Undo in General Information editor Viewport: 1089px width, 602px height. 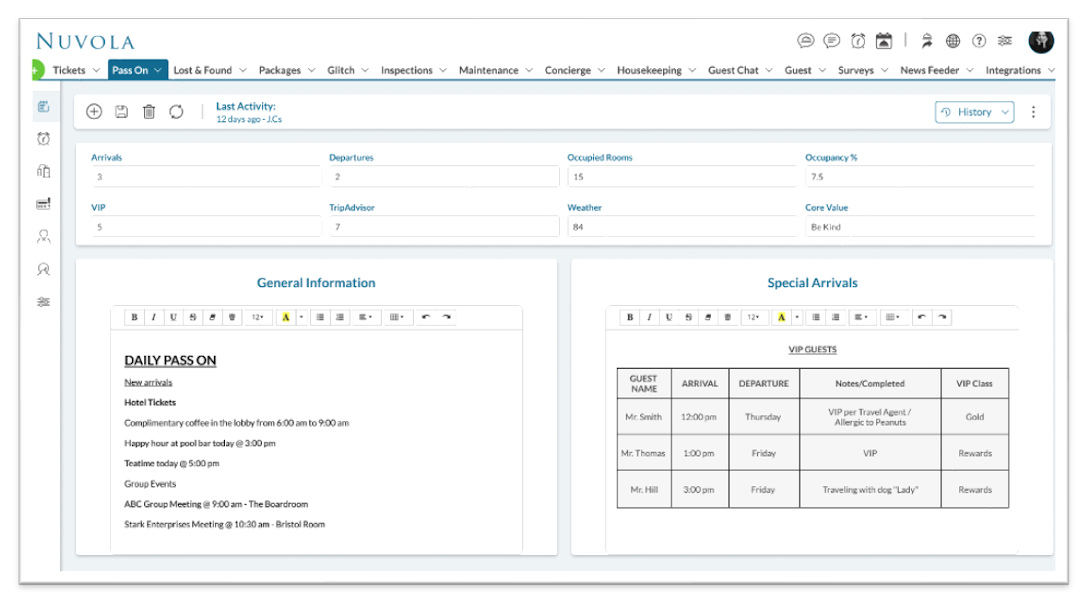coord(426,317)
